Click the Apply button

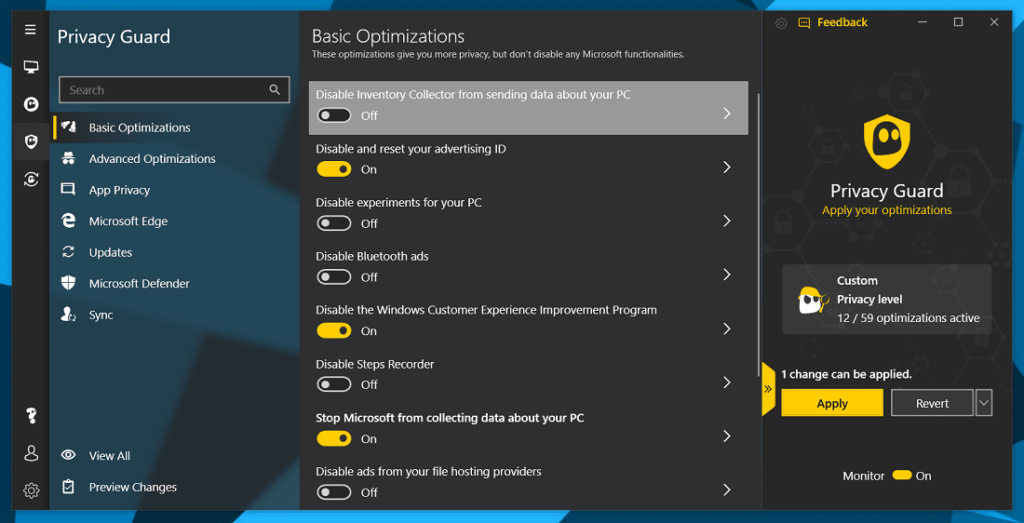832,403
